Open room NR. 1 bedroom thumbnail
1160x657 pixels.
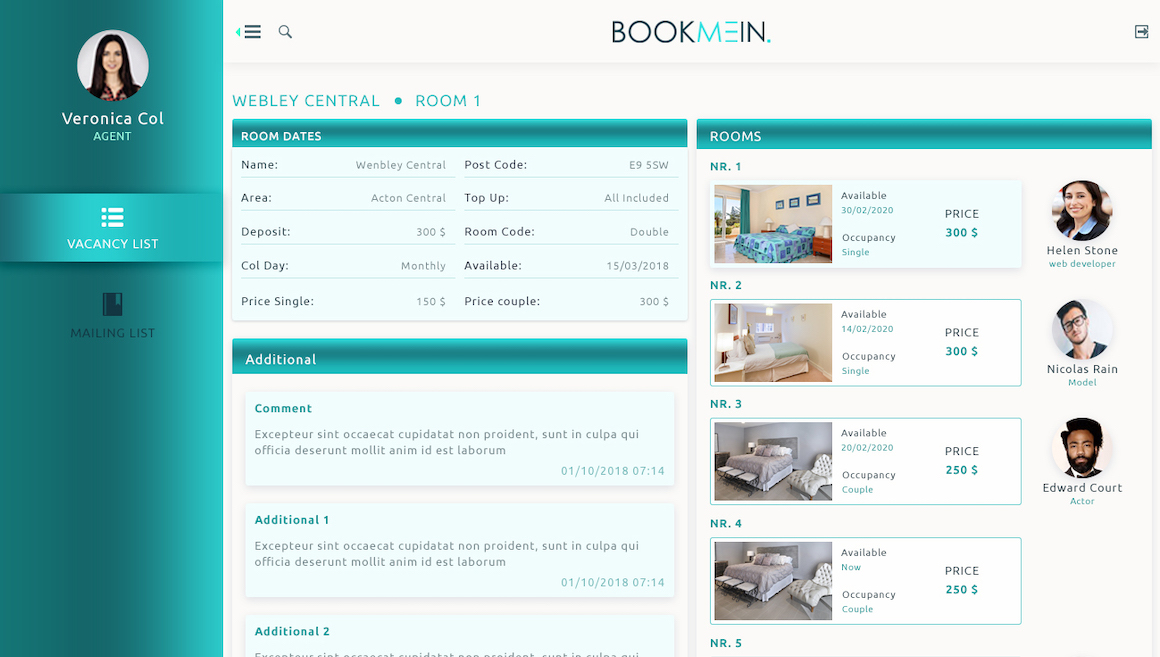tap(773, 223)
